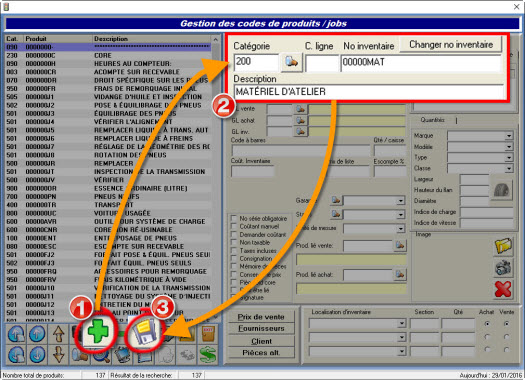Open the GL achat lookup icon
The height and width of the screenshot is (380, 525).
point(301,121)
